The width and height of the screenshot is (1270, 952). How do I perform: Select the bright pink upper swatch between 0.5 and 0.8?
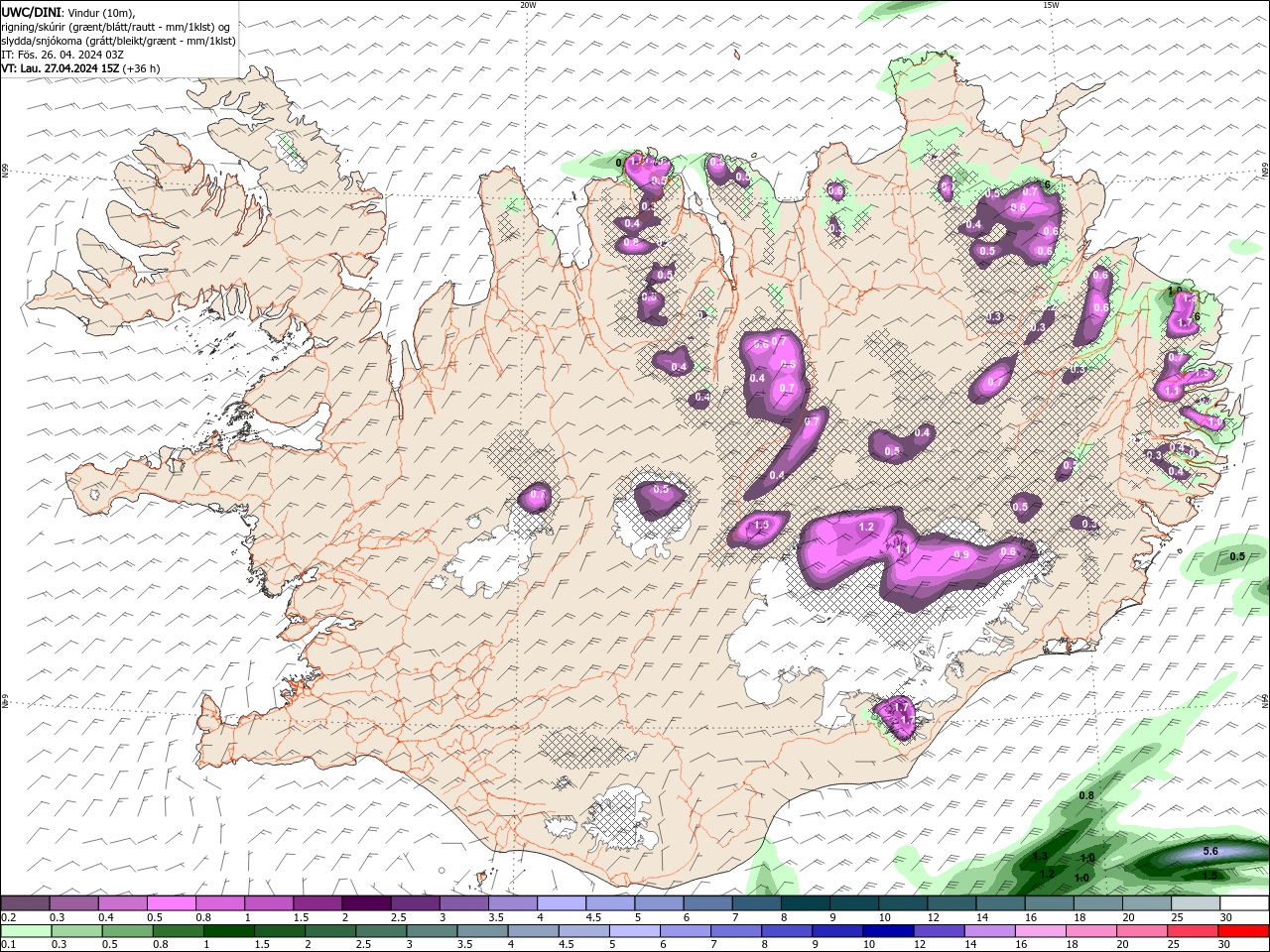171,903
